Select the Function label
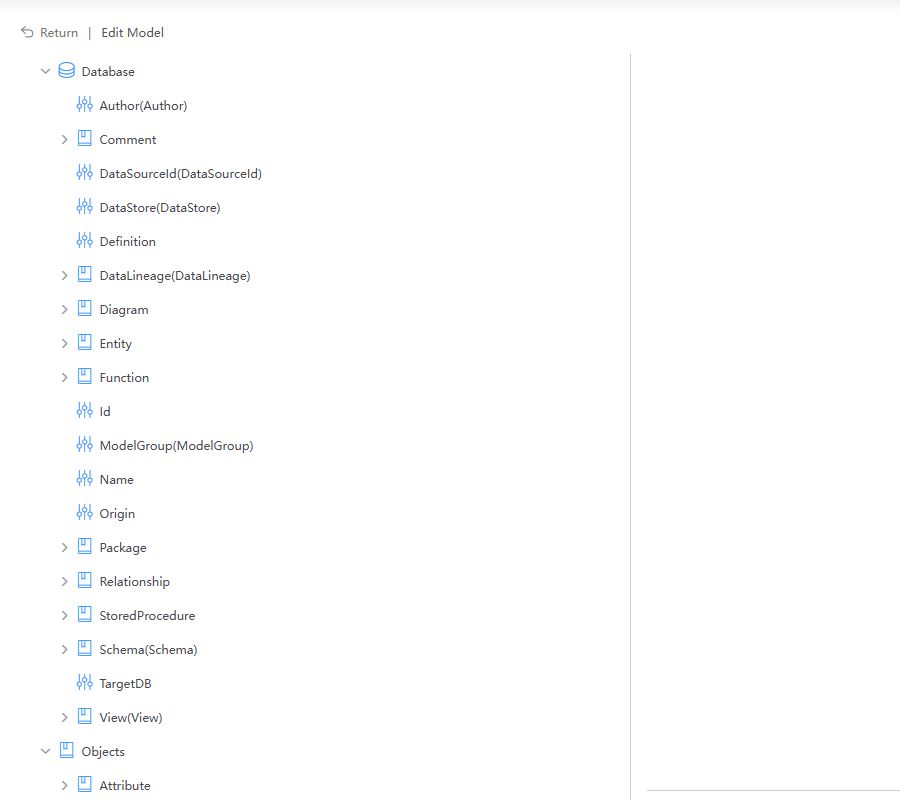Screen dimensions: 900x800 point(124,378)
